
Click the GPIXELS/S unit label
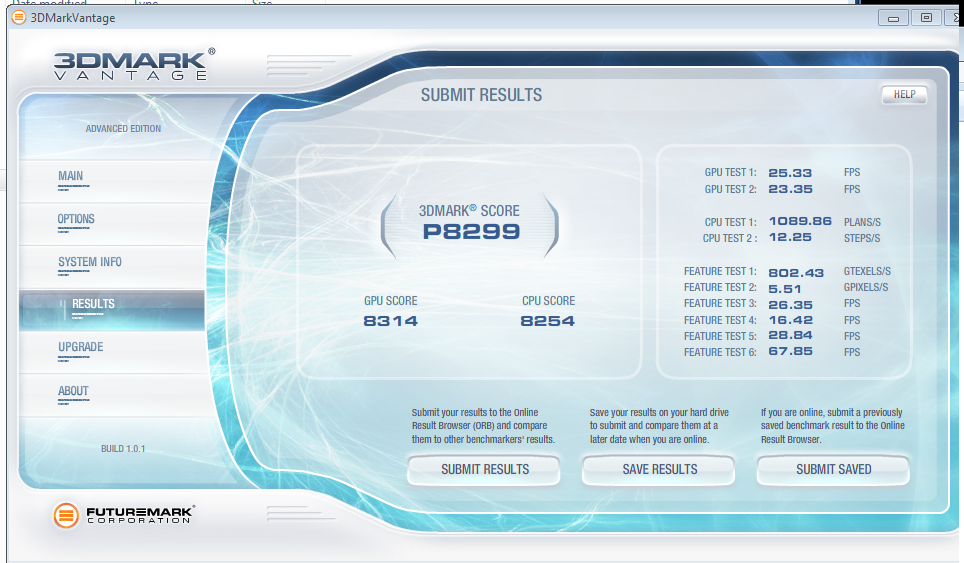[866, 287]
